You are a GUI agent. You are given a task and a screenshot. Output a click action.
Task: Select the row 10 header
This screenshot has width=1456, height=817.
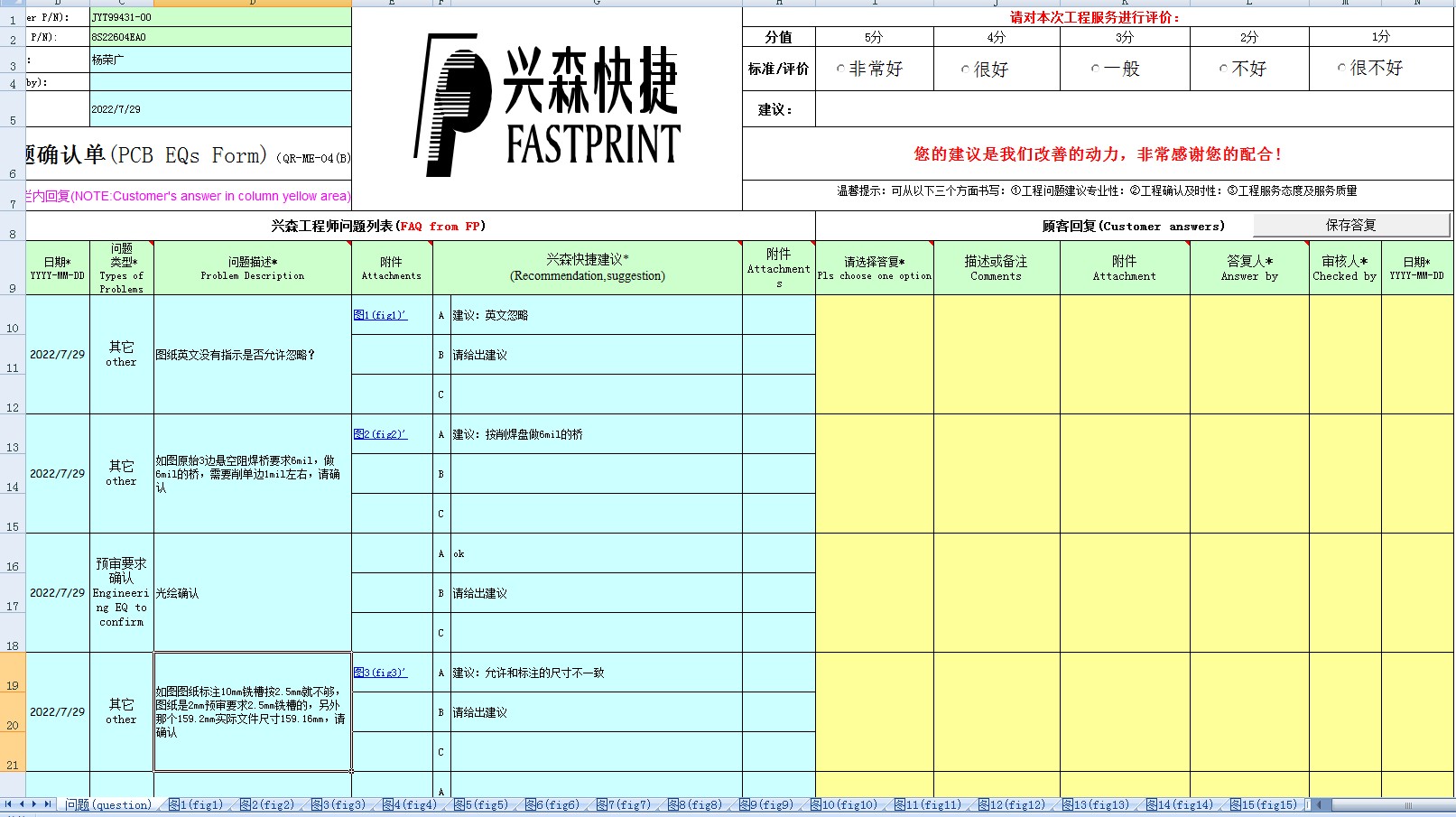coord(13,315)
